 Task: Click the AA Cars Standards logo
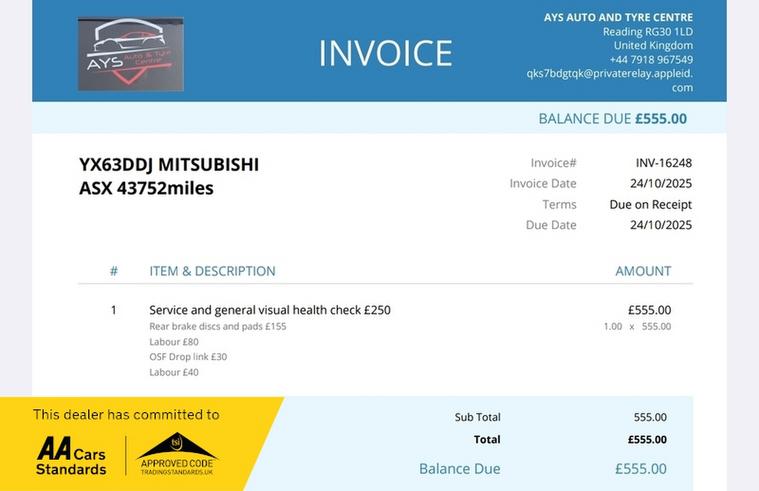[71, 455]
